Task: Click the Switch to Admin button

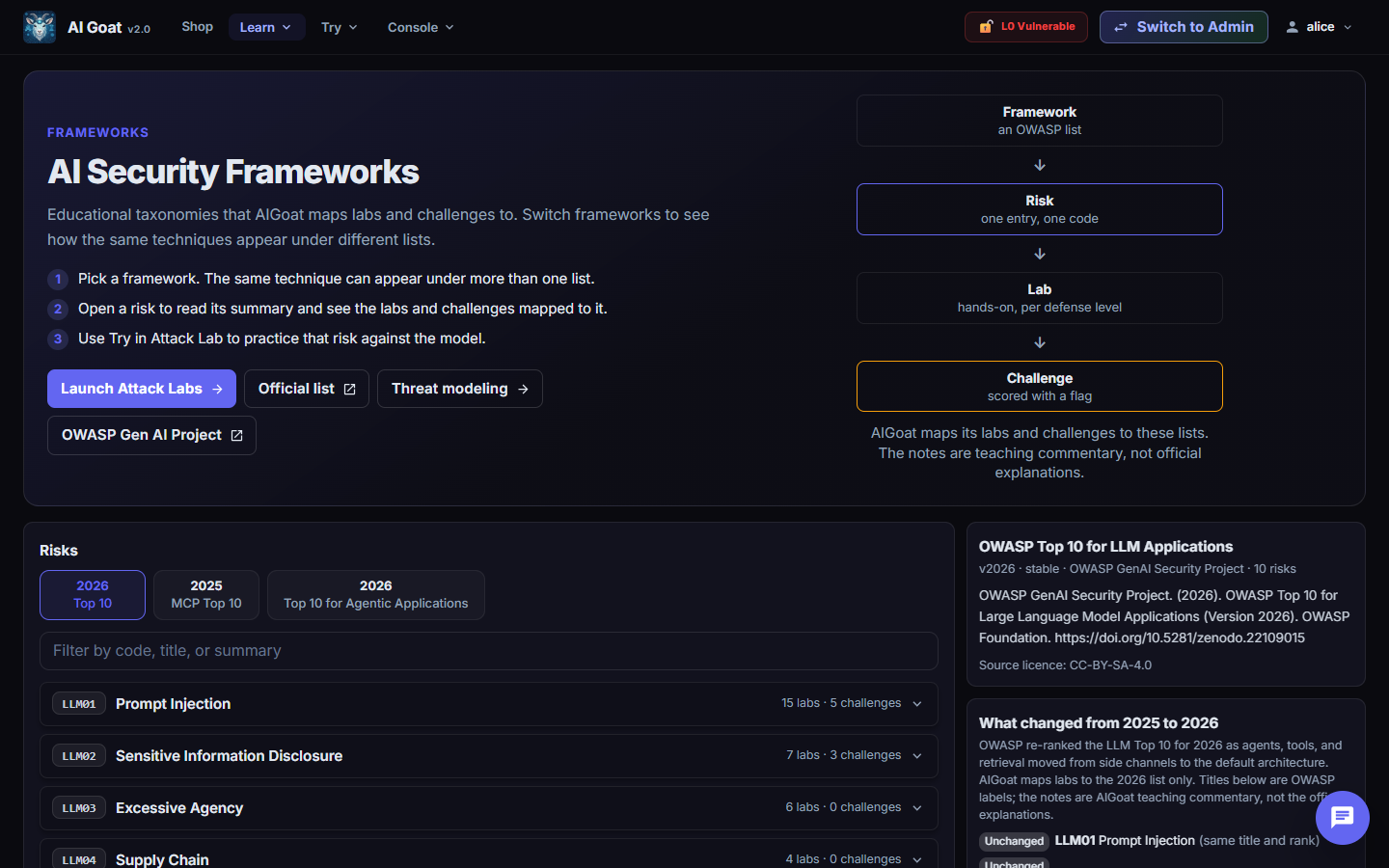Action: click(1184, 27)
